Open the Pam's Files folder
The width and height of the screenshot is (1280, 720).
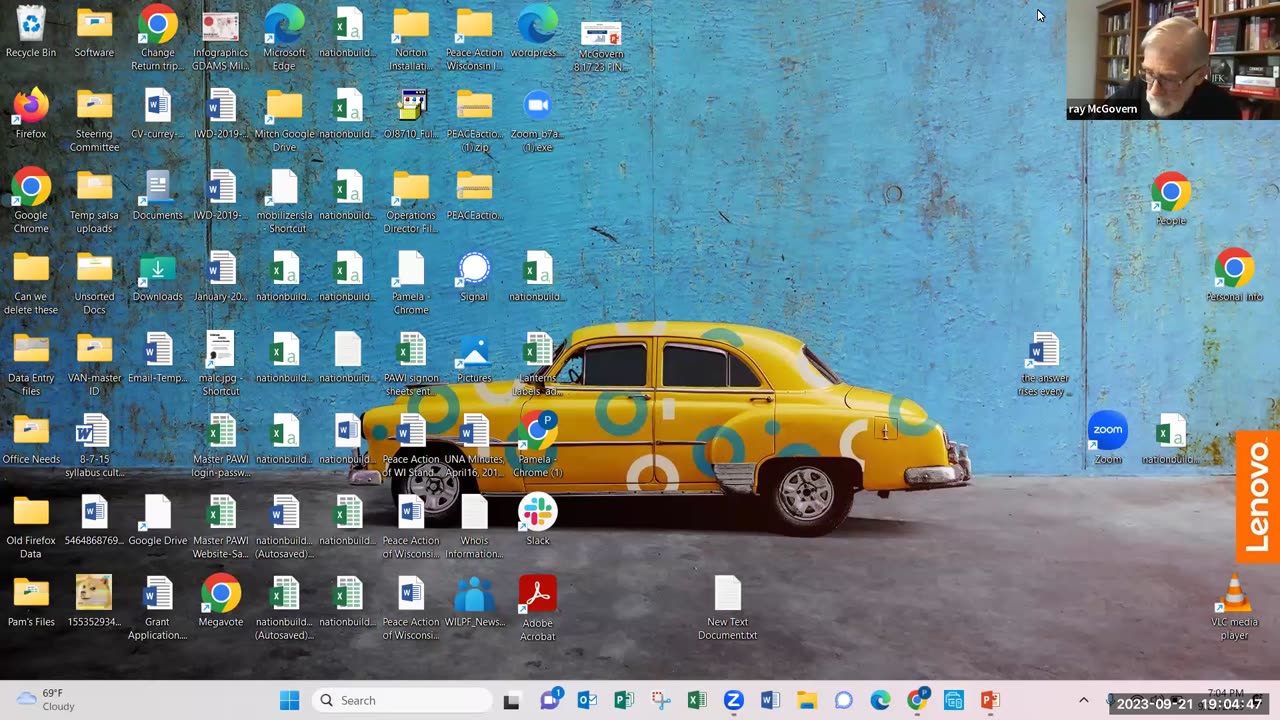click(x=31, y=601)
